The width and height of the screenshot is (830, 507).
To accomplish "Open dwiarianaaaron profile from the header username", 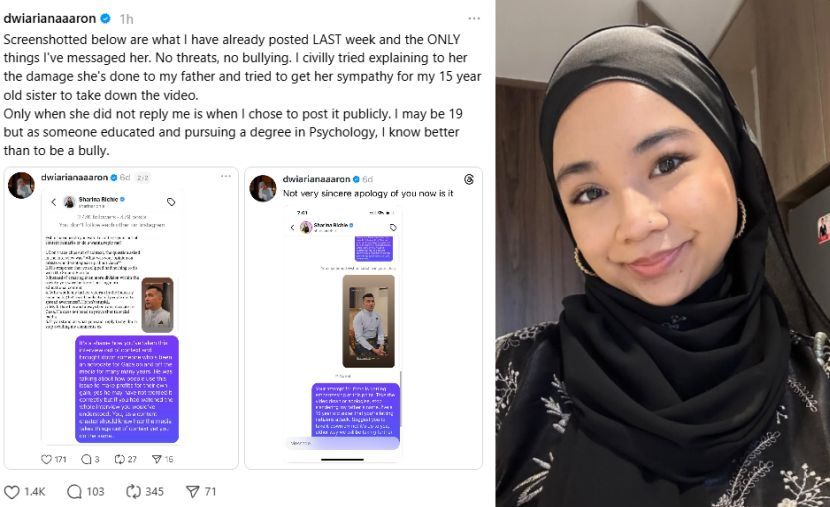I will coord(50,19).
